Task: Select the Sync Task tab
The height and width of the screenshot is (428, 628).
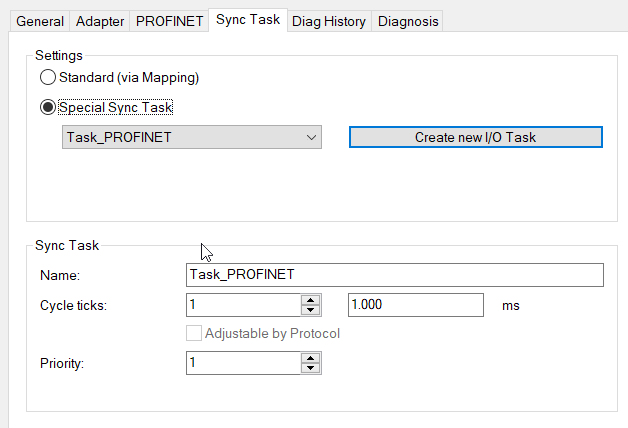Action: click(x=248, y=20)
